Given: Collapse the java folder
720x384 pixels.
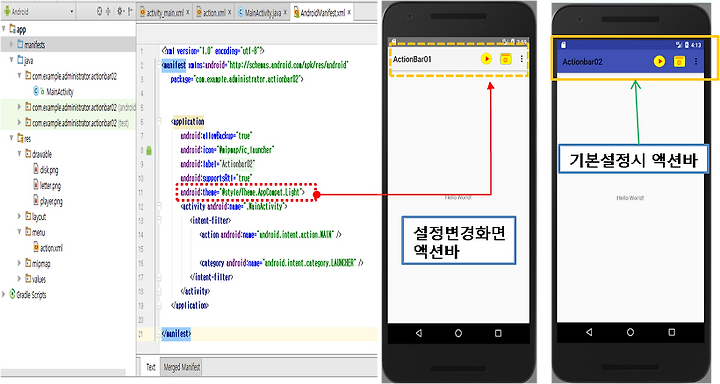Looking at the screenshot, I should tap(11, 60).
